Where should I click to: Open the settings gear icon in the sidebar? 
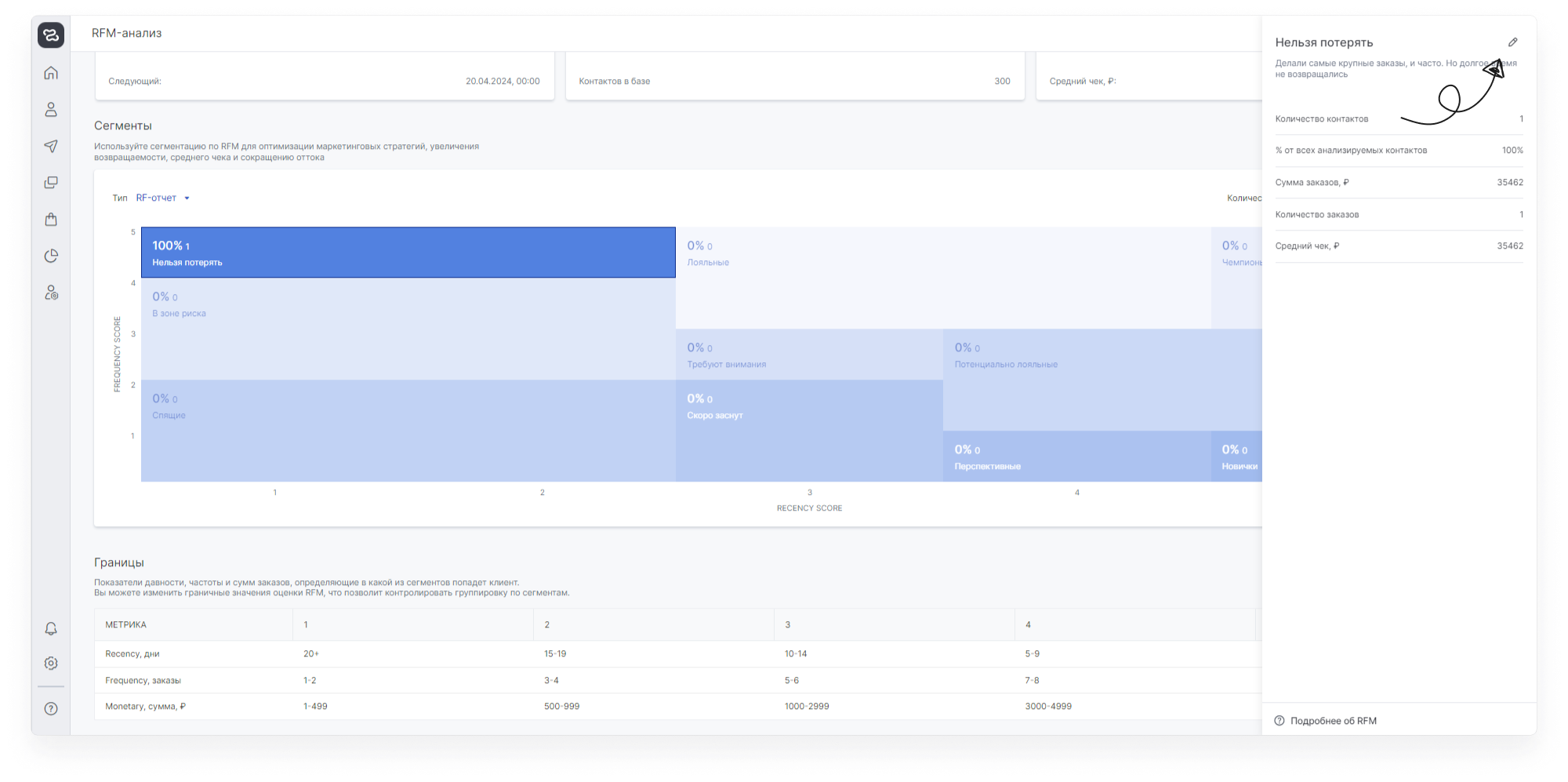click(51, 664)
